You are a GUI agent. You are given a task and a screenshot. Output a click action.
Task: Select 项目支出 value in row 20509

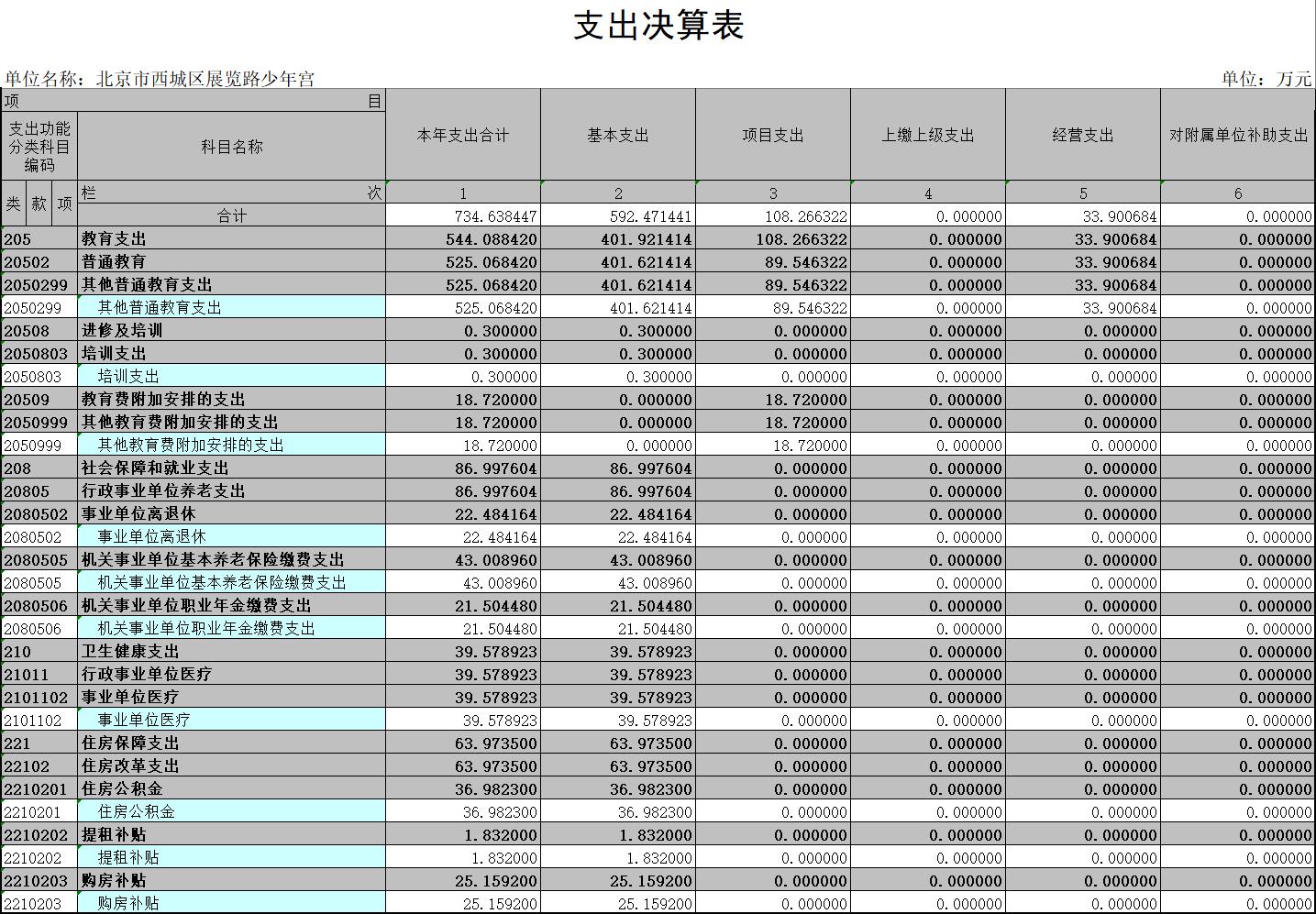(x=773, y=400)
